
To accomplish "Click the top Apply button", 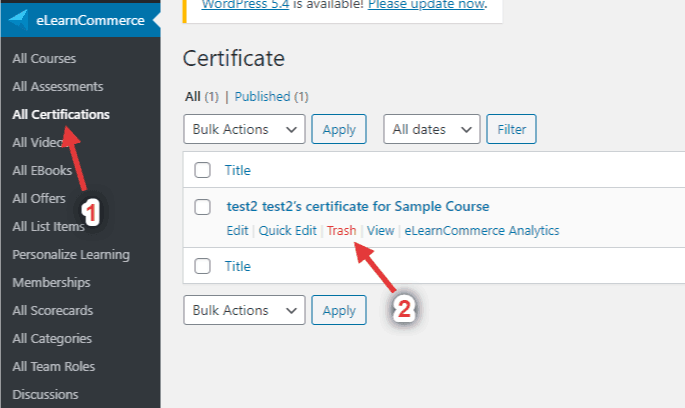I will (x=339, y=129).
